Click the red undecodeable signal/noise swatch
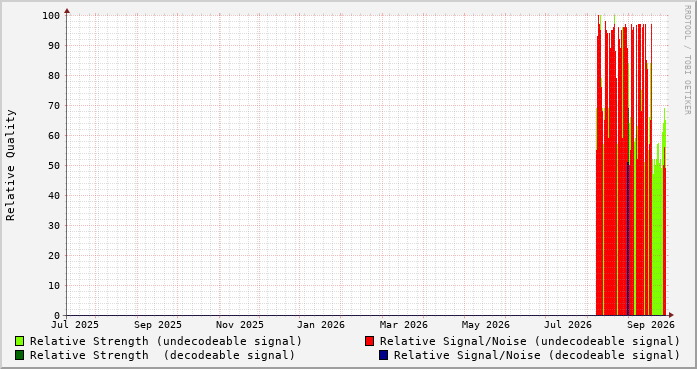The image size is (697, 369). tap(369, 341)
